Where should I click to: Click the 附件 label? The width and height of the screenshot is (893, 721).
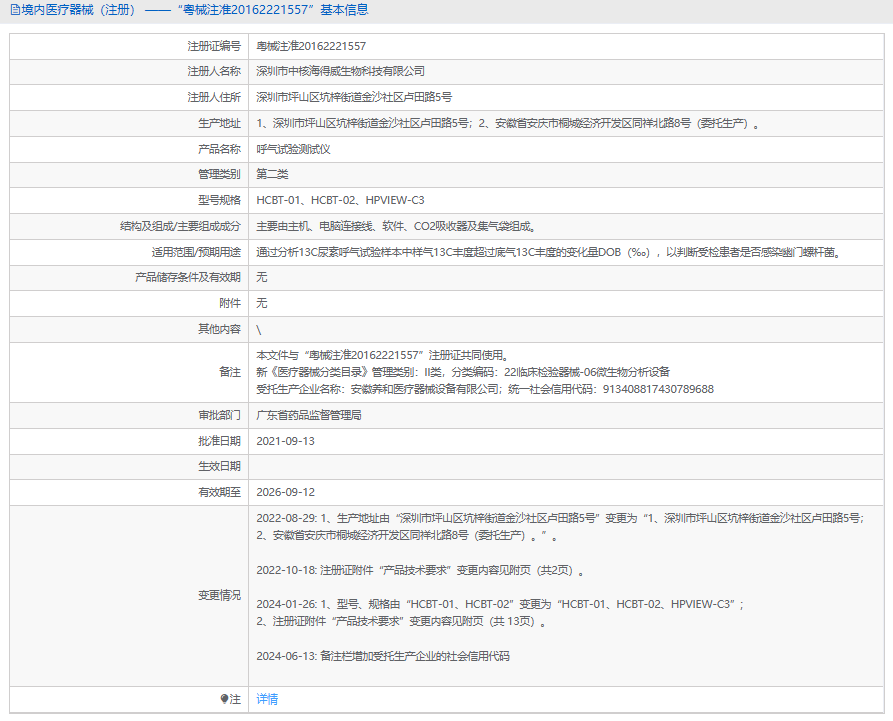click(x=230, y=303)
